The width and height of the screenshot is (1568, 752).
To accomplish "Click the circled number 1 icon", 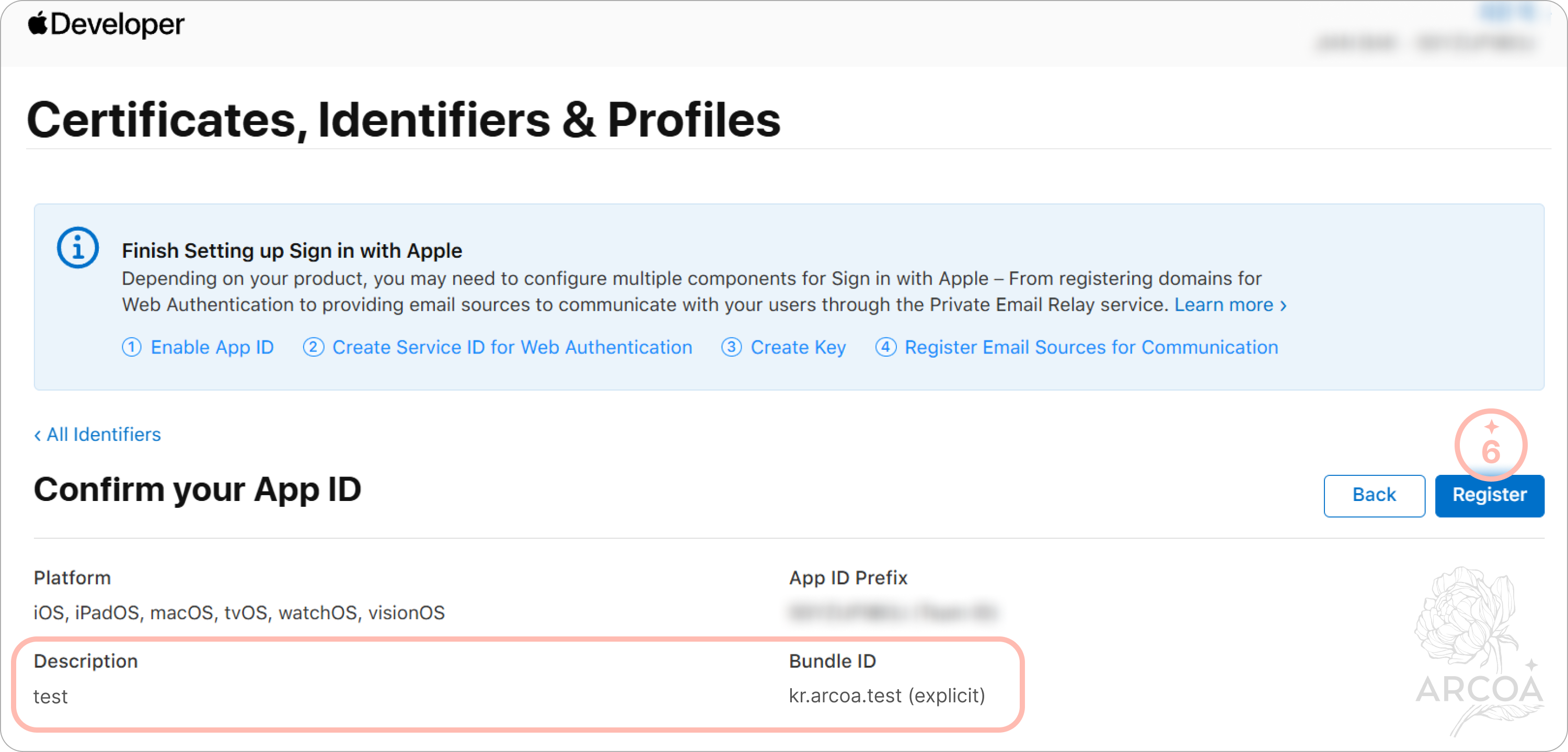I will 132,347.
